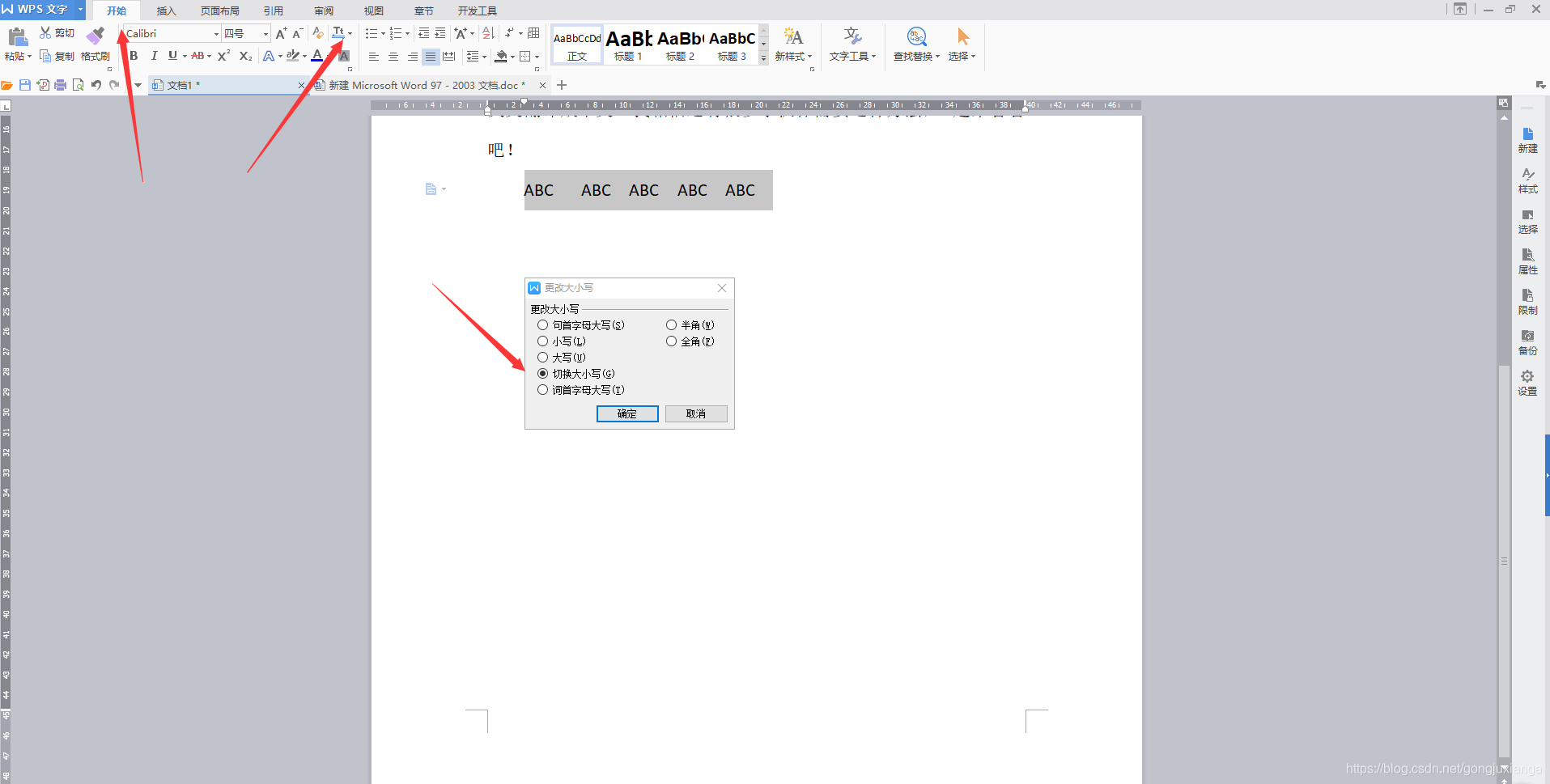
Task: Align the paragraph right
Action: pyautogui.click(x=413, y=57)
